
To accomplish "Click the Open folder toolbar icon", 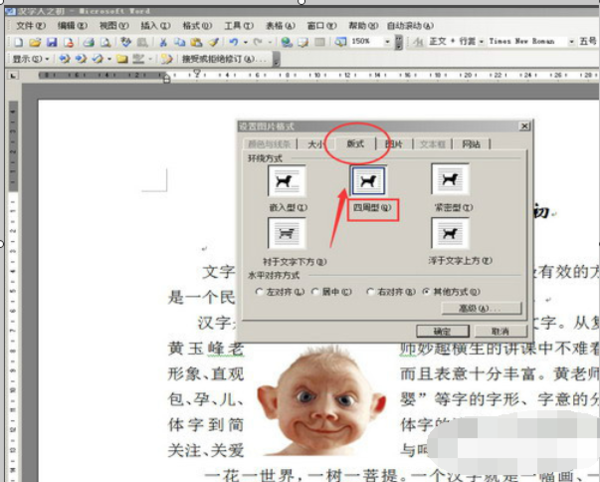I will click(35, 42).
